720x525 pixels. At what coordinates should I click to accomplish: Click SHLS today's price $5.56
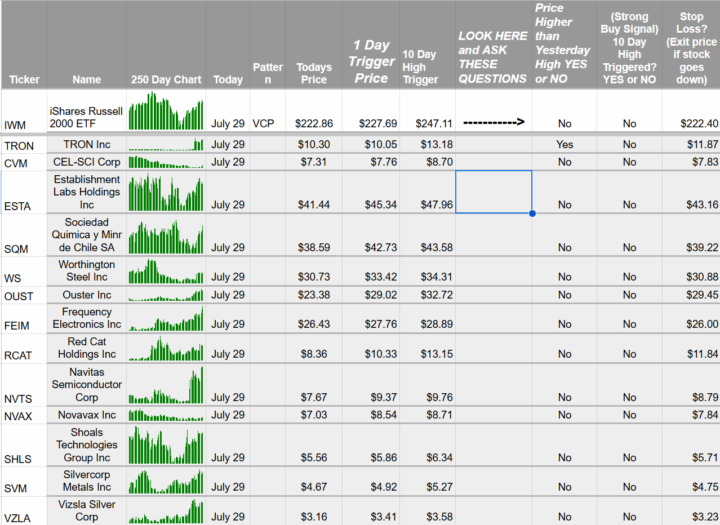coord(314,457)
